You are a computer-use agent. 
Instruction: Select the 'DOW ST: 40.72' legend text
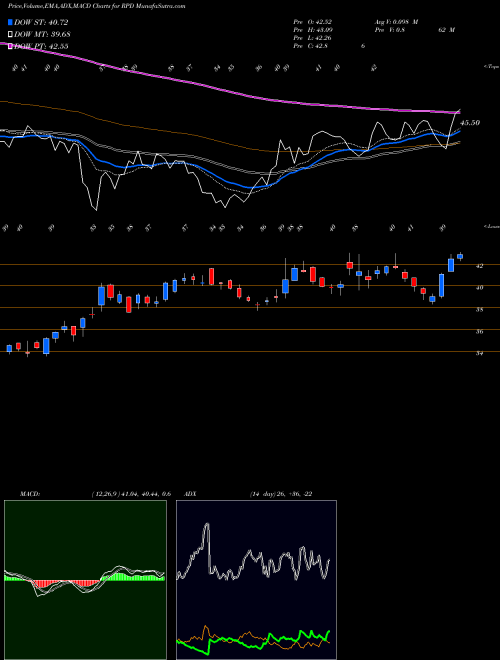click(x=41, y=22)
